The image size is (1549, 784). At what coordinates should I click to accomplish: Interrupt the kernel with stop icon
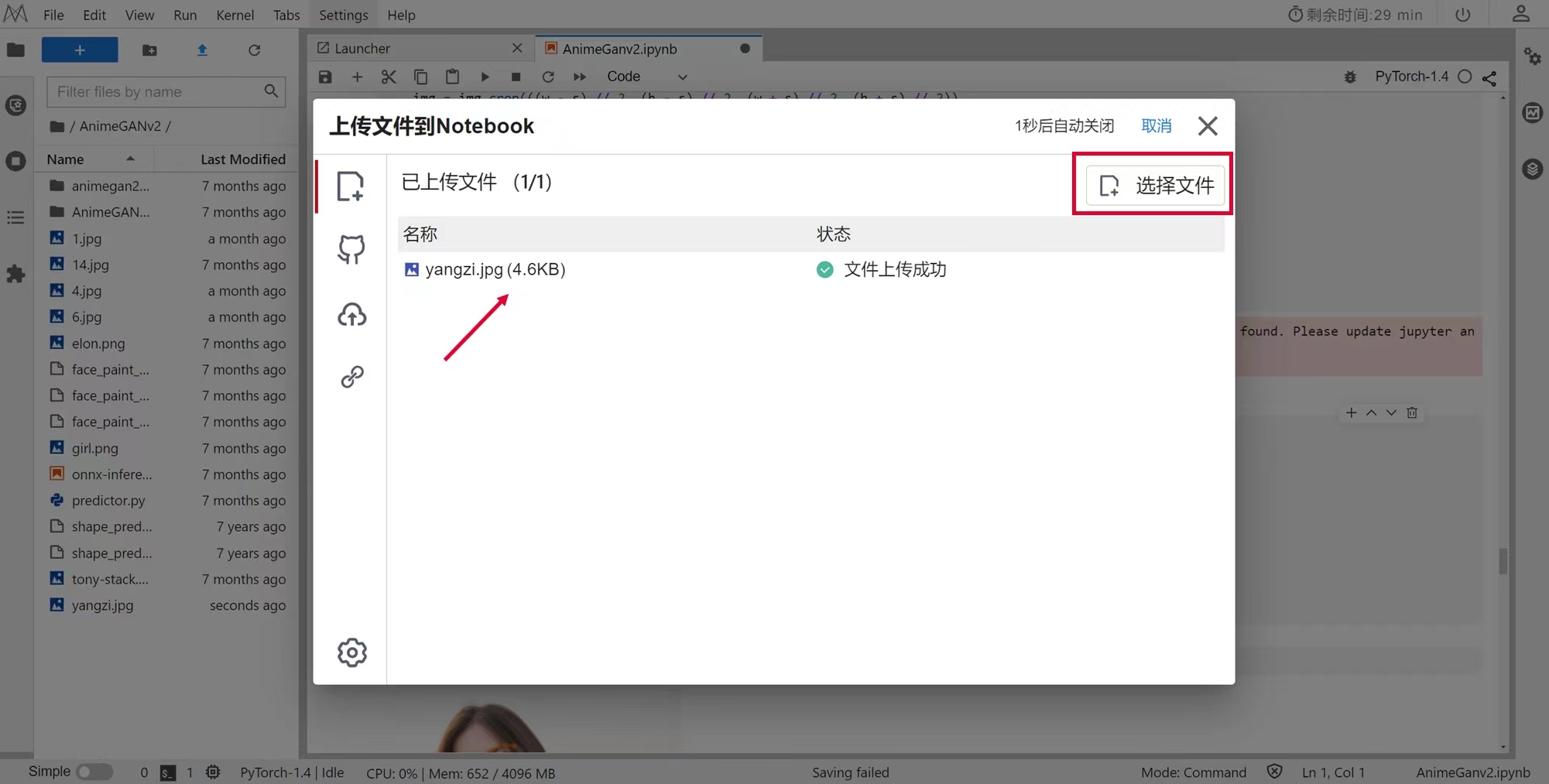point(516,77)
